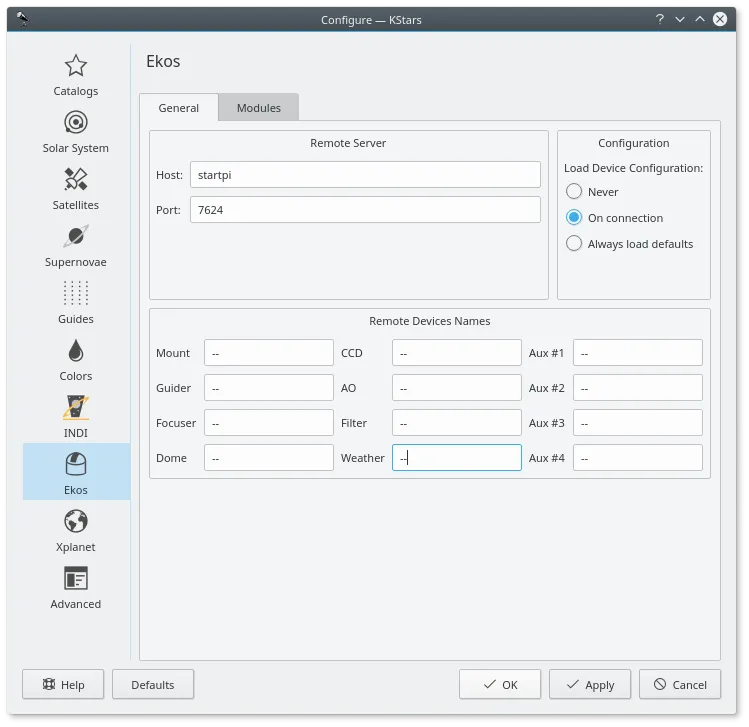The width and height of the screenshot is (749, 727).
Task: Select Never load device configuration
Action: point(592,192)
